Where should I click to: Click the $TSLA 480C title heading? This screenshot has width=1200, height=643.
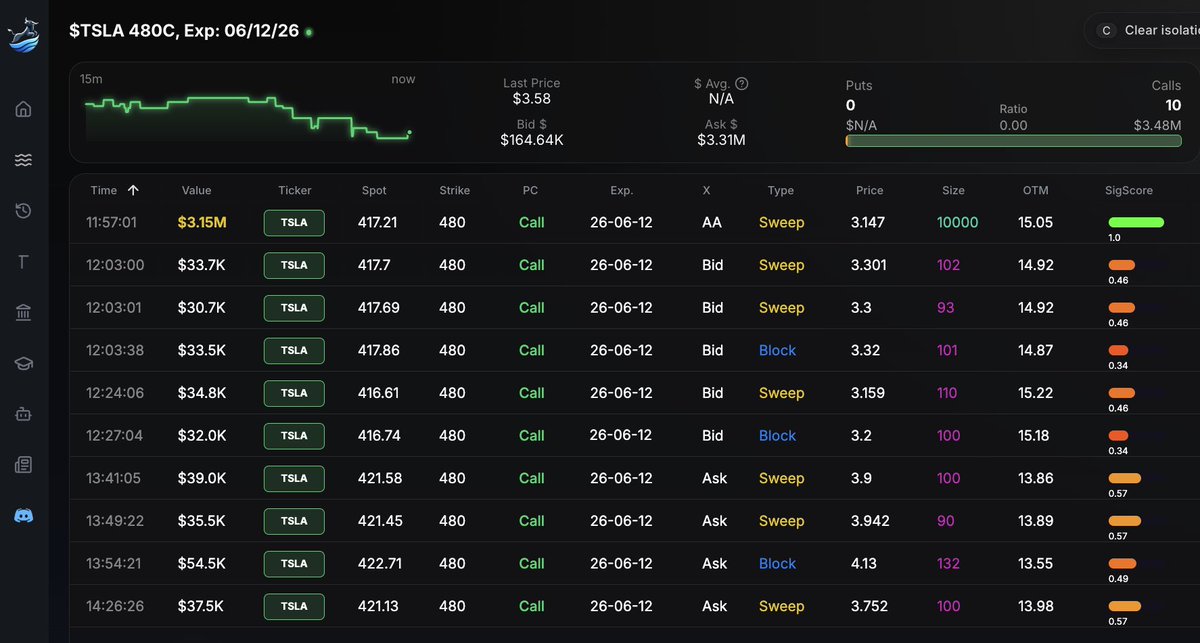point(184,32)
